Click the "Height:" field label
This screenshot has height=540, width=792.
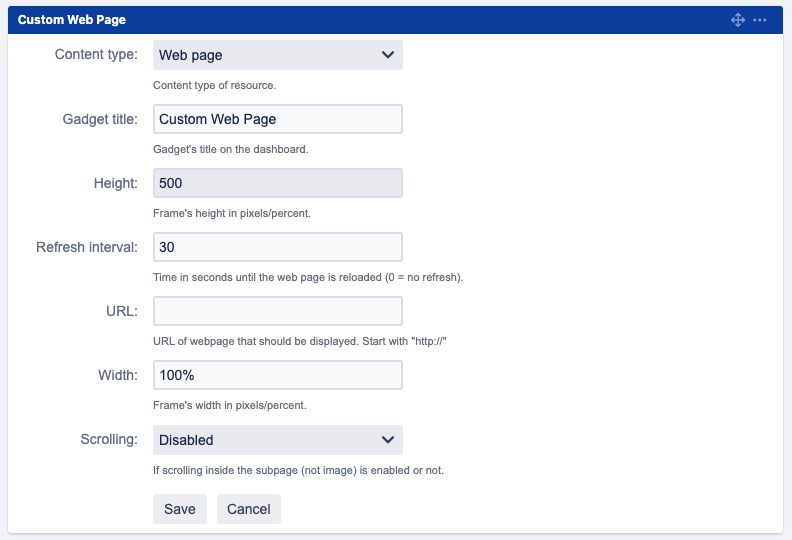[116, 183]
